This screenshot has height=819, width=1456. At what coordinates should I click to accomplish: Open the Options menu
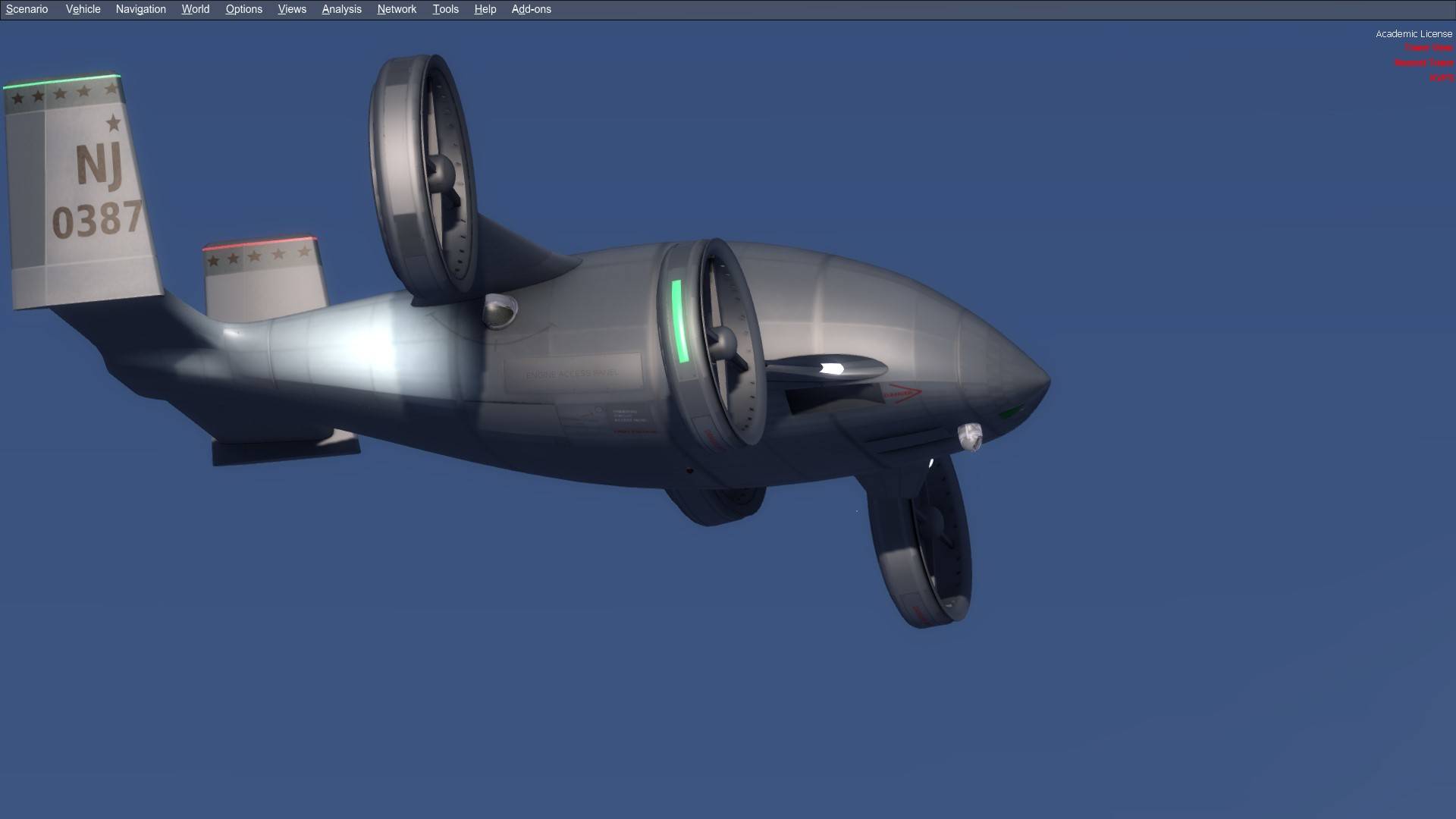click(x=243, y=9)
